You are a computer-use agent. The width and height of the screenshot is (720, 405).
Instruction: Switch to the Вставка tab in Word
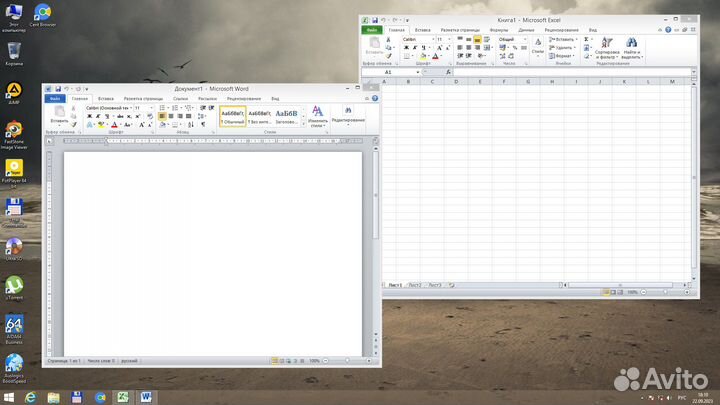point(106,99)
